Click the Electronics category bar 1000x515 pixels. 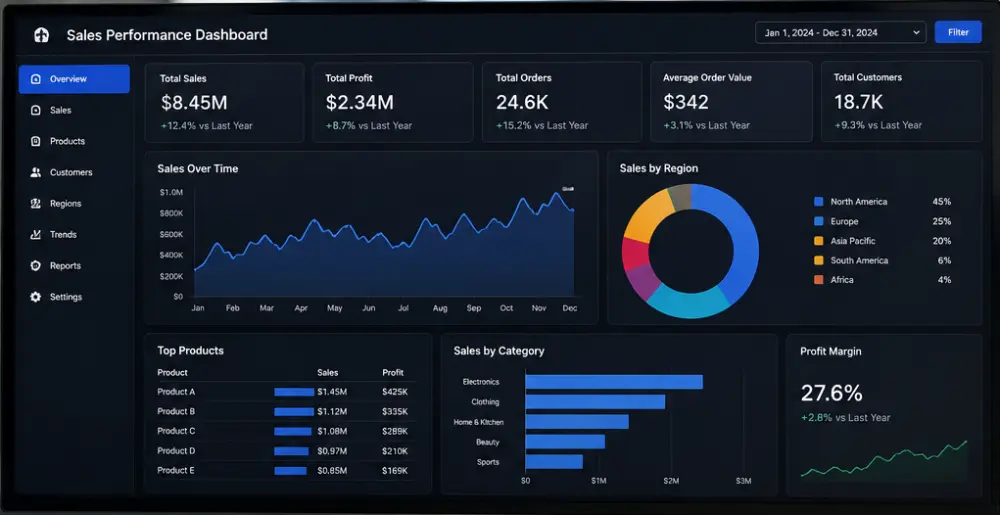(x=614, y=382)
